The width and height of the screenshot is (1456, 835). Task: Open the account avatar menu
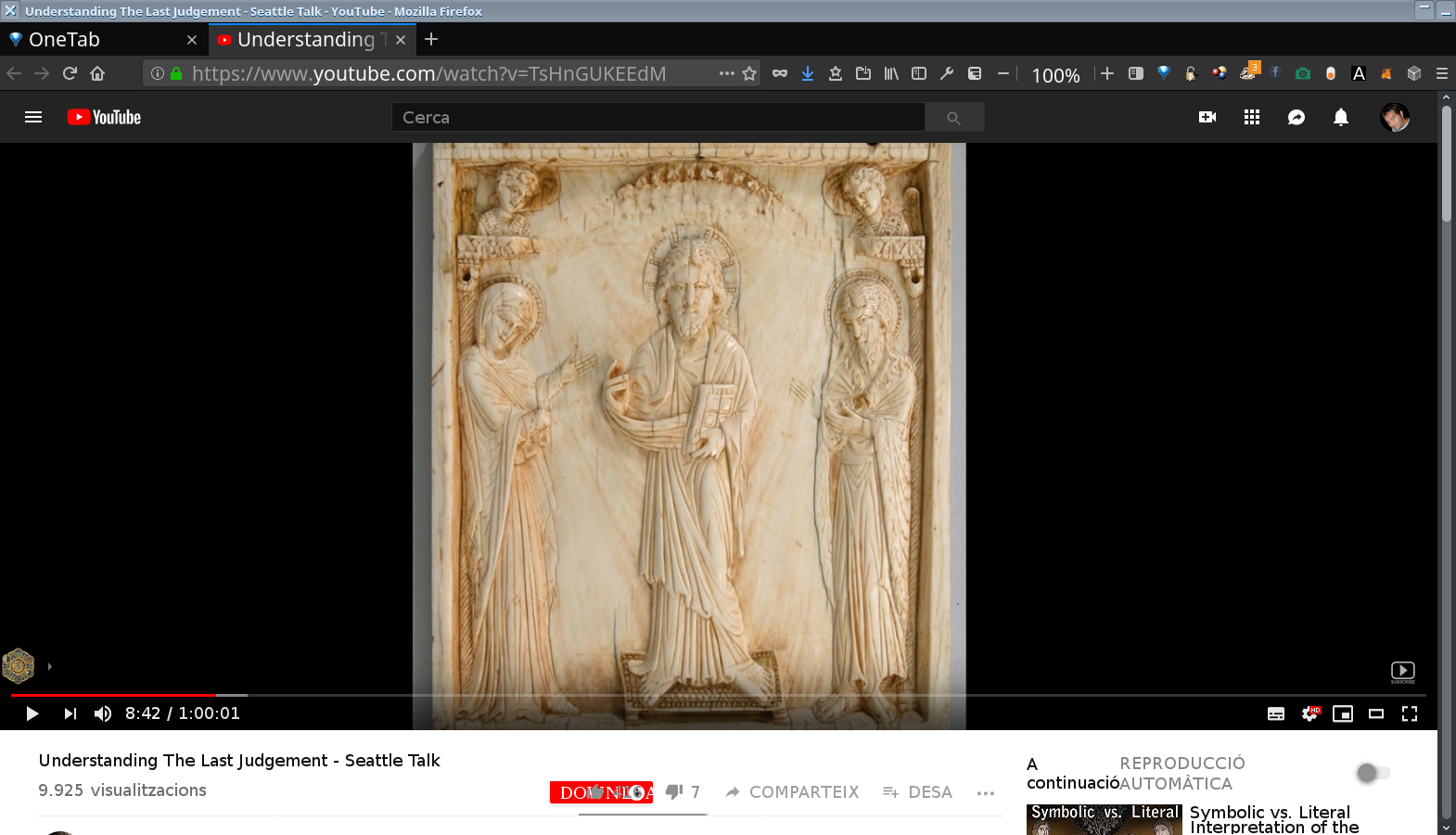pos(1395,117)
